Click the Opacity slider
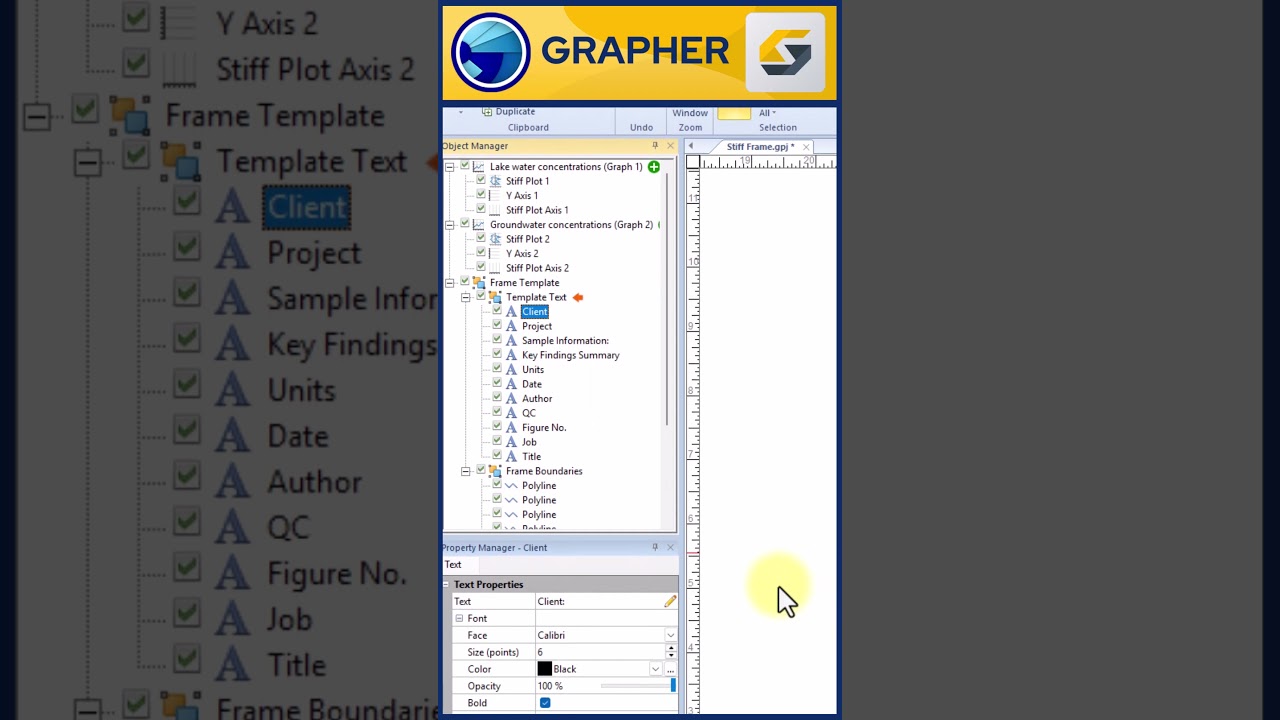Viewport: 1280px width, 720px height. coord(638,686)
